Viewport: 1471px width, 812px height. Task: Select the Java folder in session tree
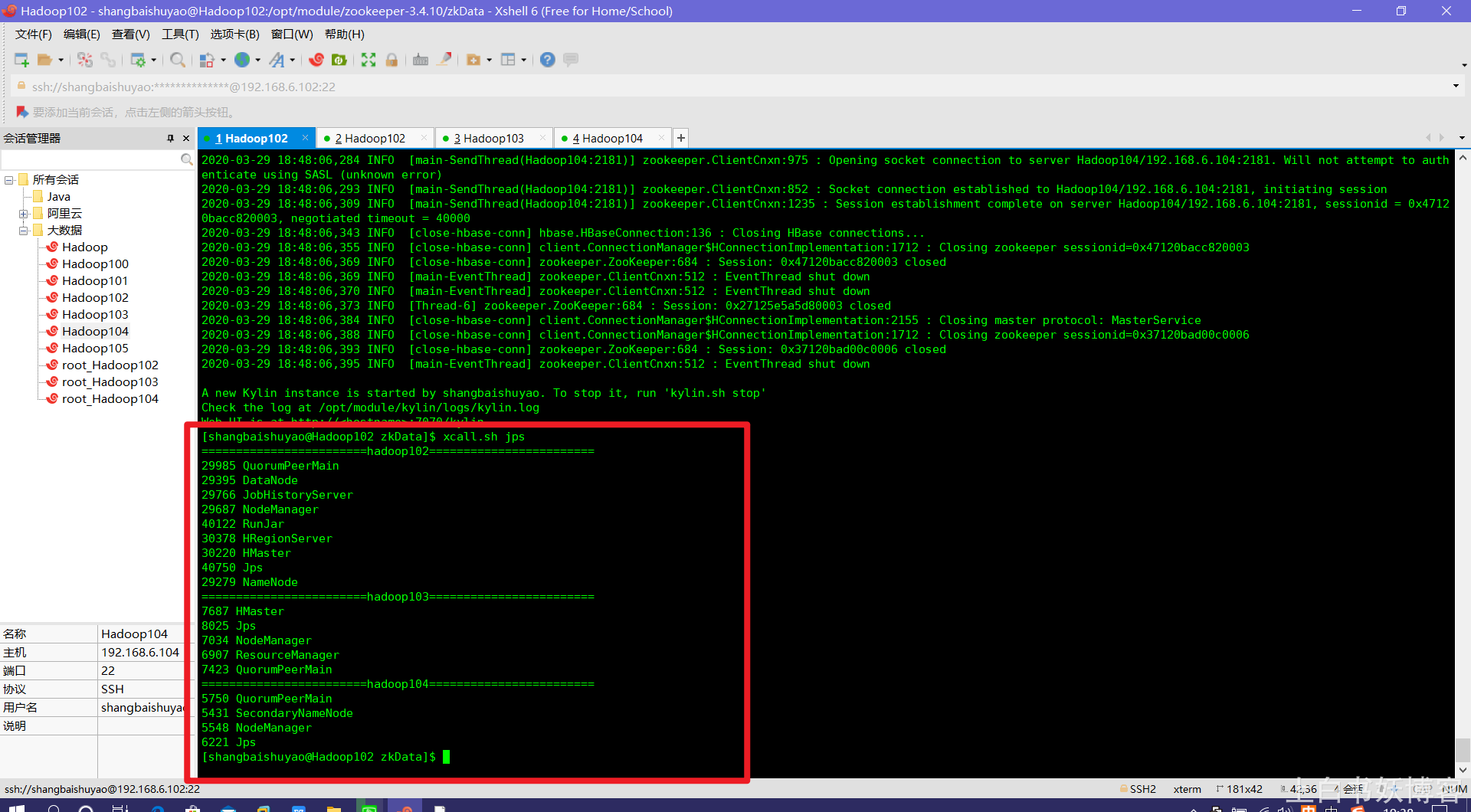[x=58, y=197]
